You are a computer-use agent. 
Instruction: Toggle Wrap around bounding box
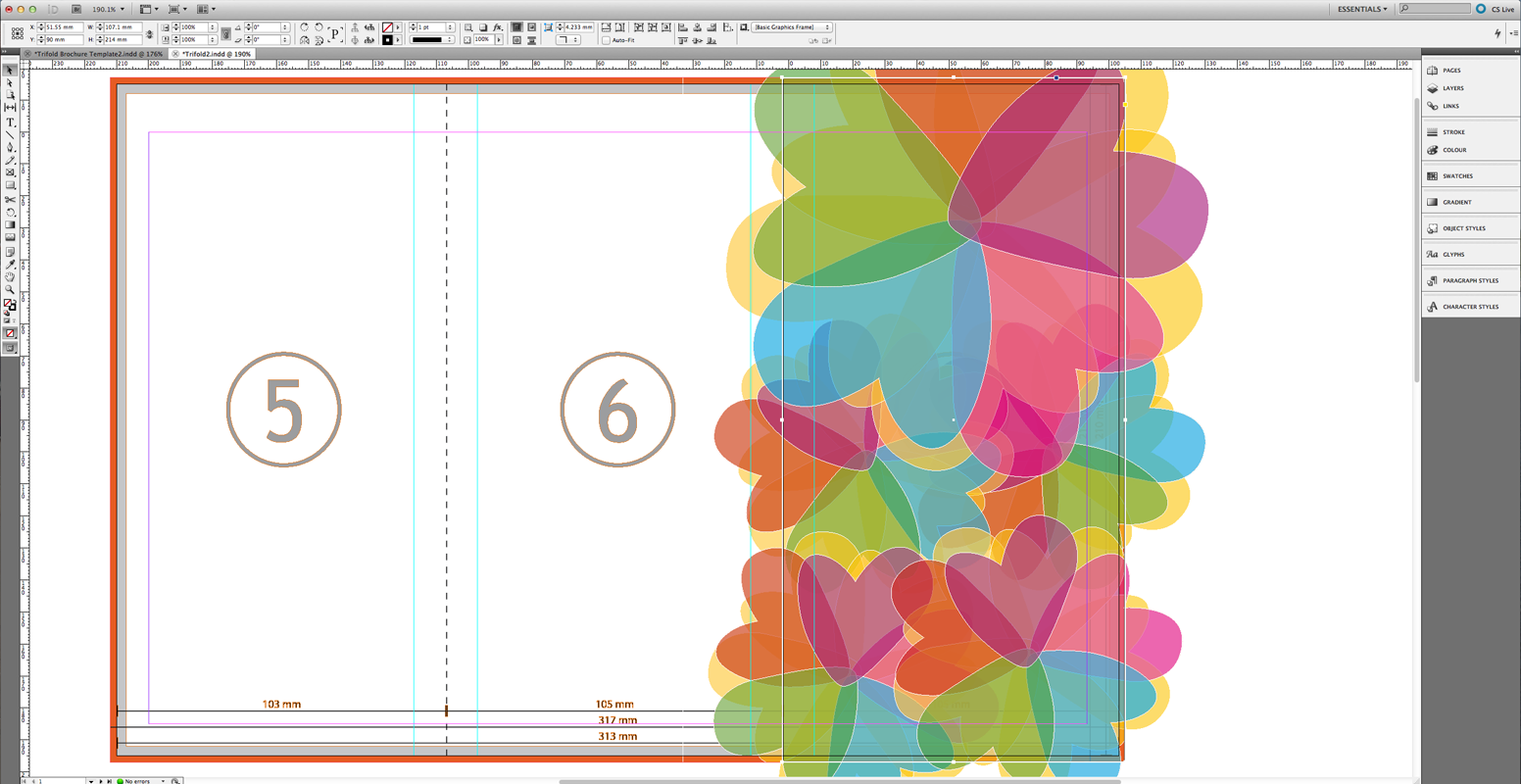[531, 26]
